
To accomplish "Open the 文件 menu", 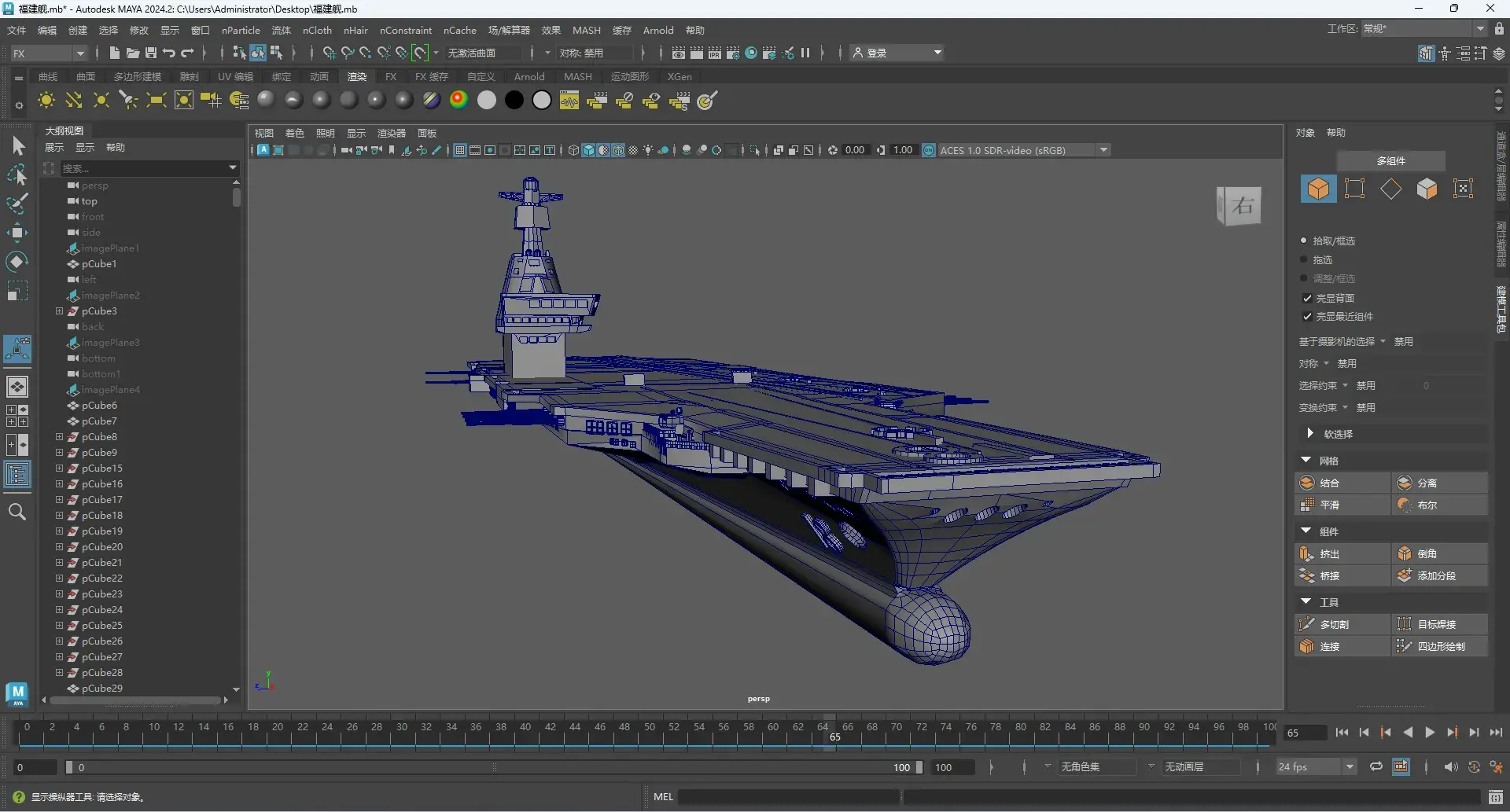I will pos(17,30).
